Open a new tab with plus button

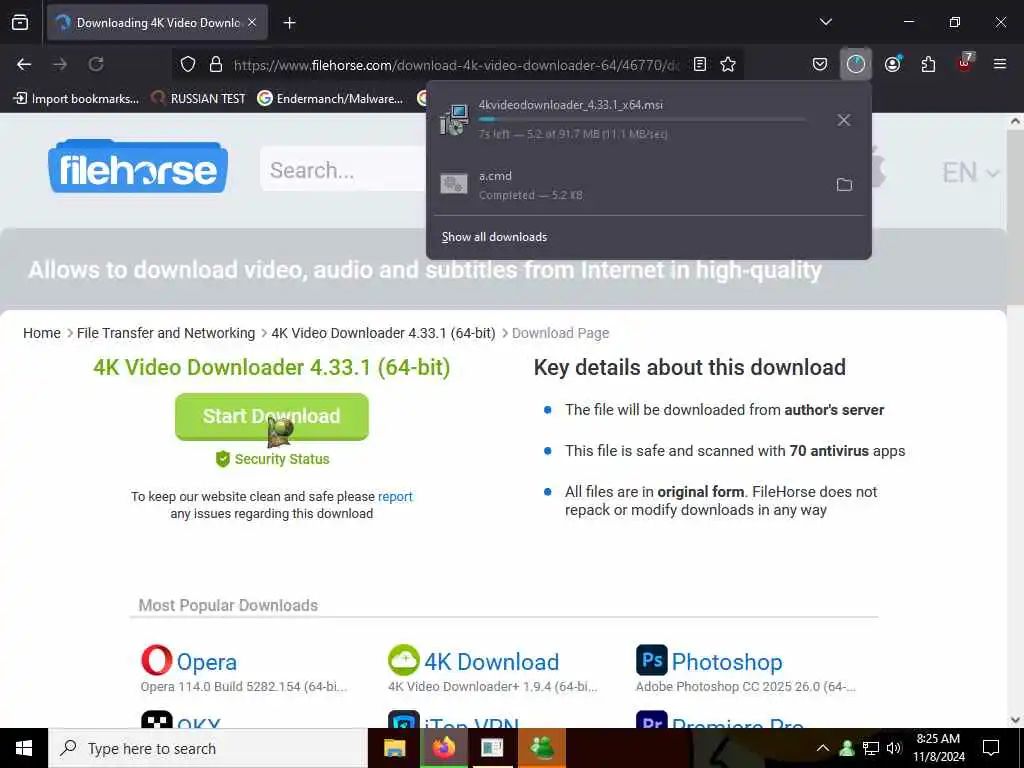(289, 23)
